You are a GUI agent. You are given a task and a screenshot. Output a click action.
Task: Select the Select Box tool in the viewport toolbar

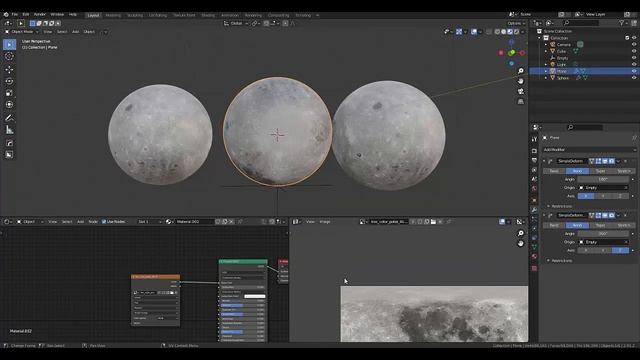tap(9, 44)
